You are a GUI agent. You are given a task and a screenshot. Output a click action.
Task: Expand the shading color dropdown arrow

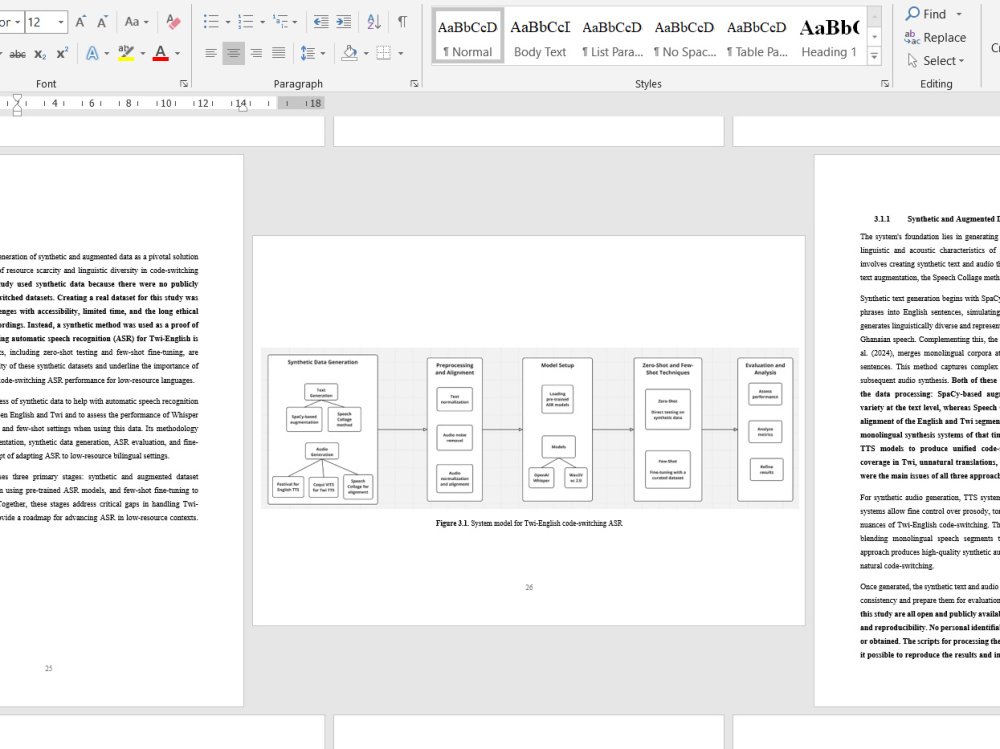[x=366, y=54]
